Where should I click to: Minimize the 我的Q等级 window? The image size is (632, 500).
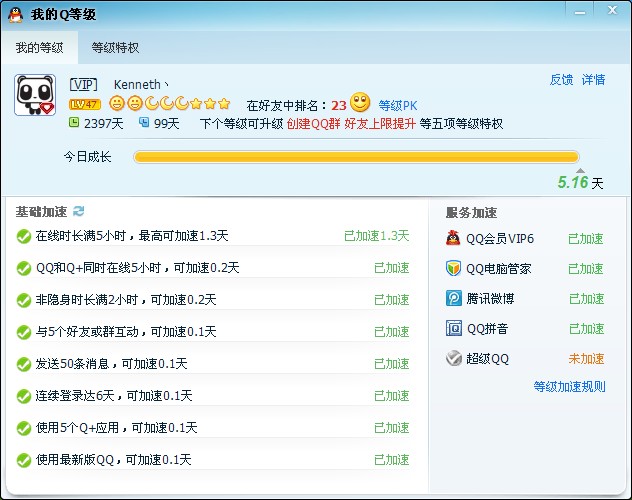point(580,12)
